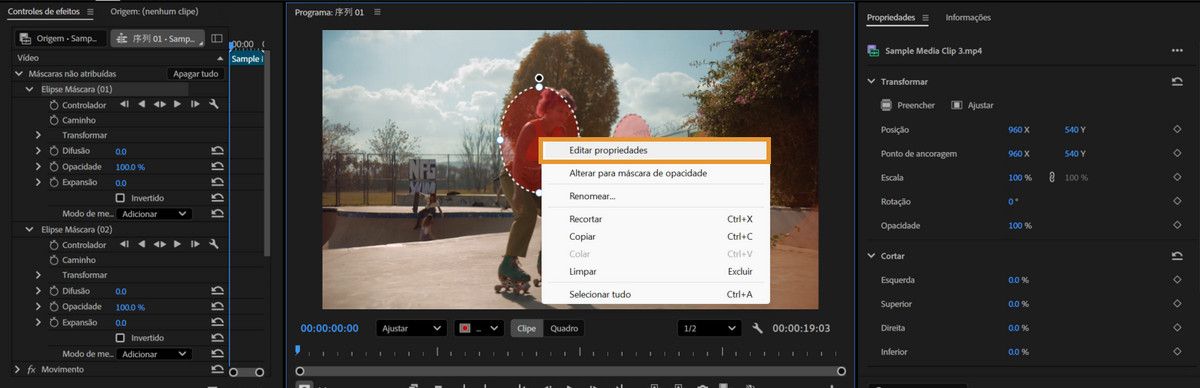Reset the Cortar section in Propriedades
The height and width of the screenshot is (388, 1200).
1177,256
